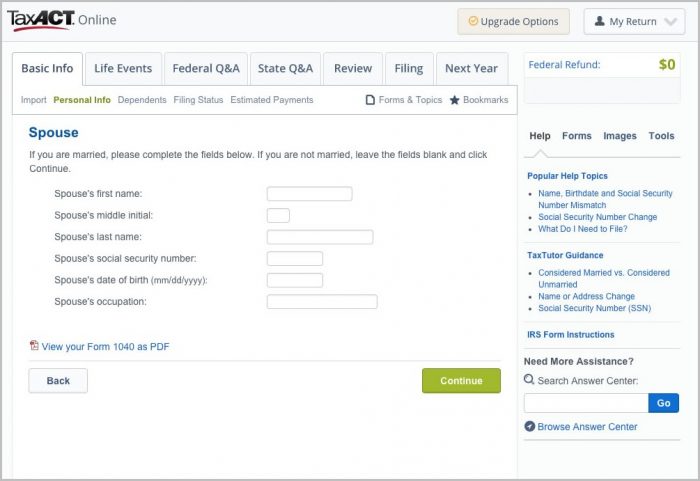Click the Forms & Topics page icon
700x481 pixels.
tap(370, 100)
